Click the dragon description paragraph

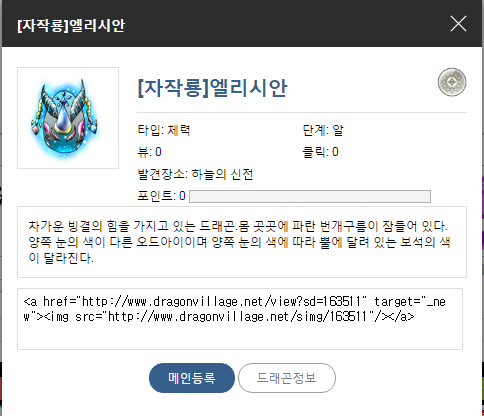pos(239,242)
